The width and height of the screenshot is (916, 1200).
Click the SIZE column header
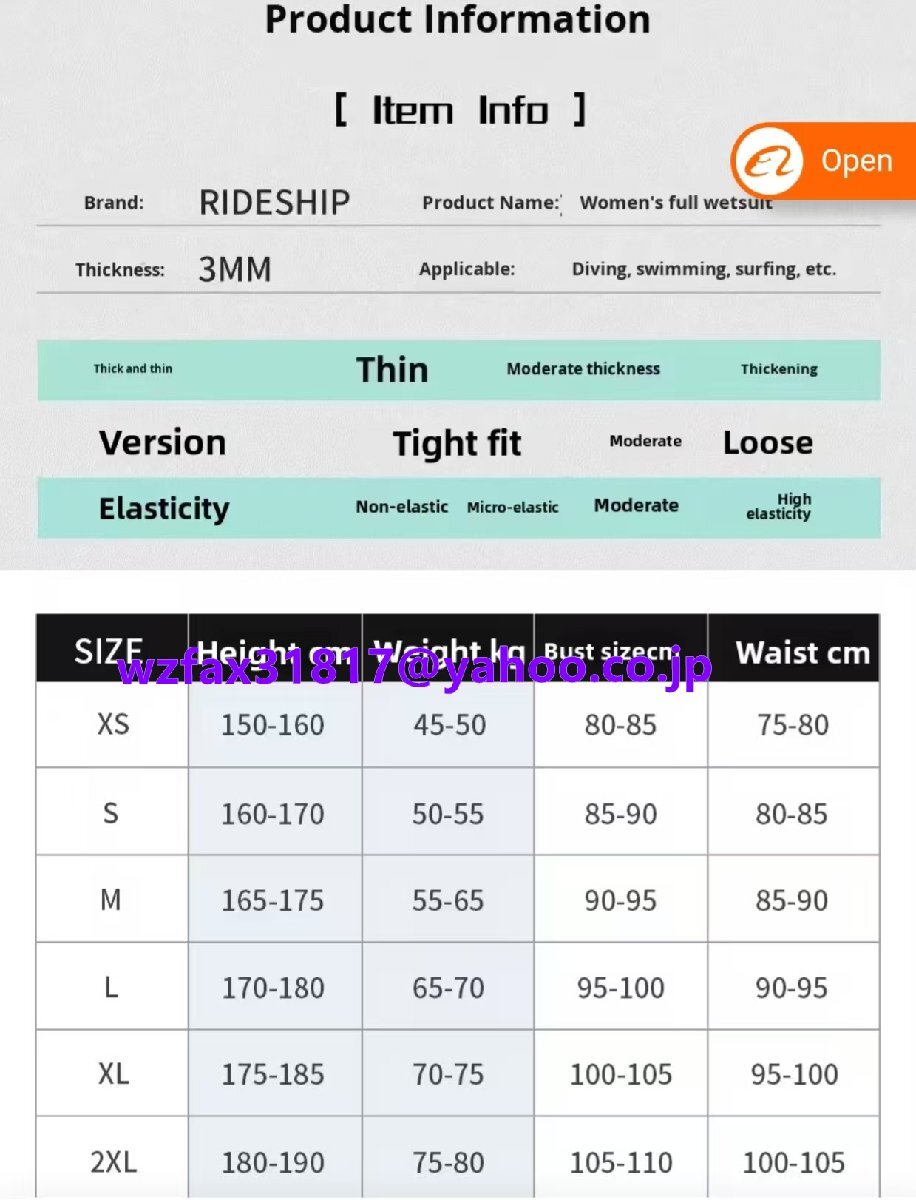[108, 650]
